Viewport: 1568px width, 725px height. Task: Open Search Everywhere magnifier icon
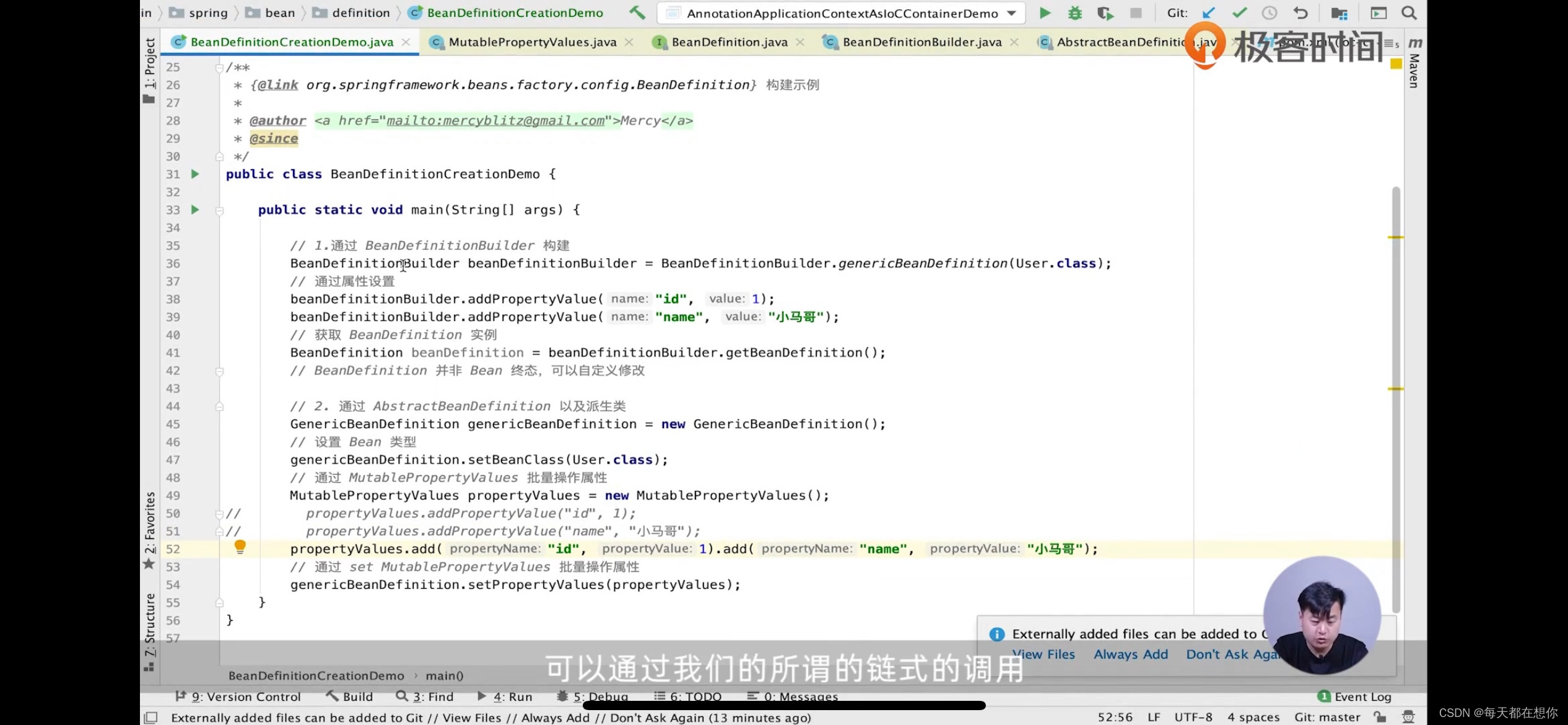coord(1409,13)
